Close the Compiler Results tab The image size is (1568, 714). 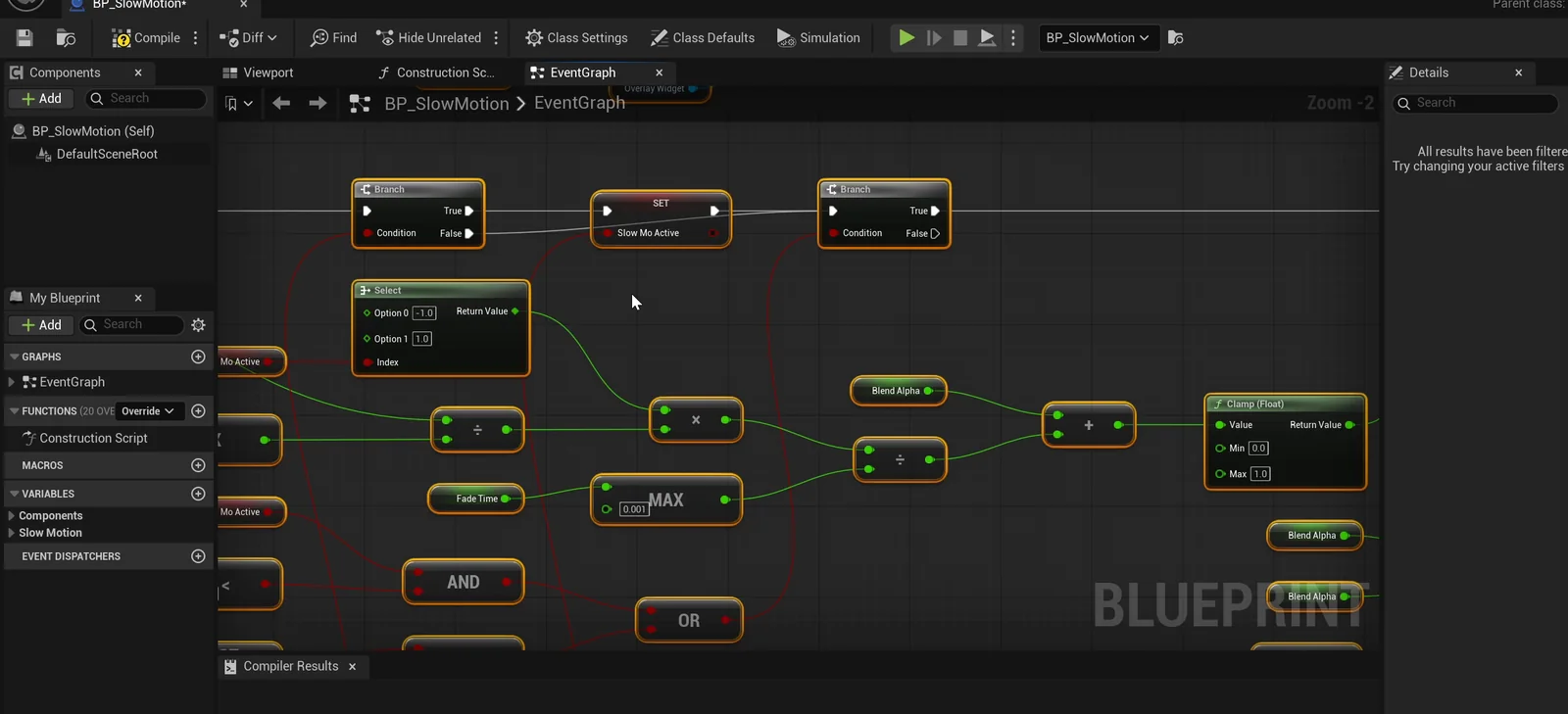(x=353, y=667)
